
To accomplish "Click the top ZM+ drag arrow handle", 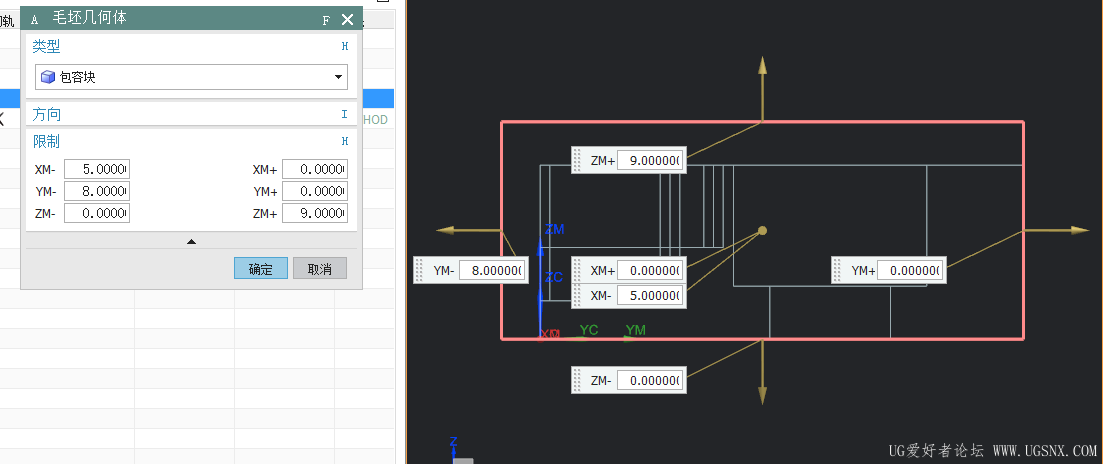I will click(x=762, y=68).
